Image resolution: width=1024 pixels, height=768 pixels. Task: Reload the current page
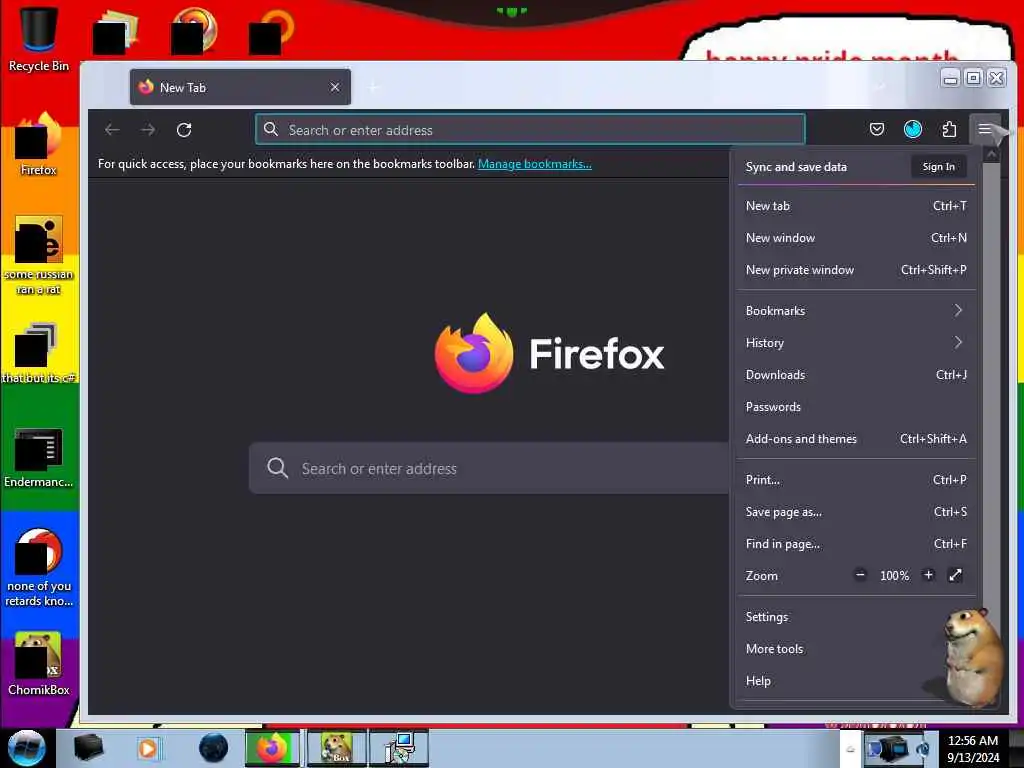click(x=184, y=130)
